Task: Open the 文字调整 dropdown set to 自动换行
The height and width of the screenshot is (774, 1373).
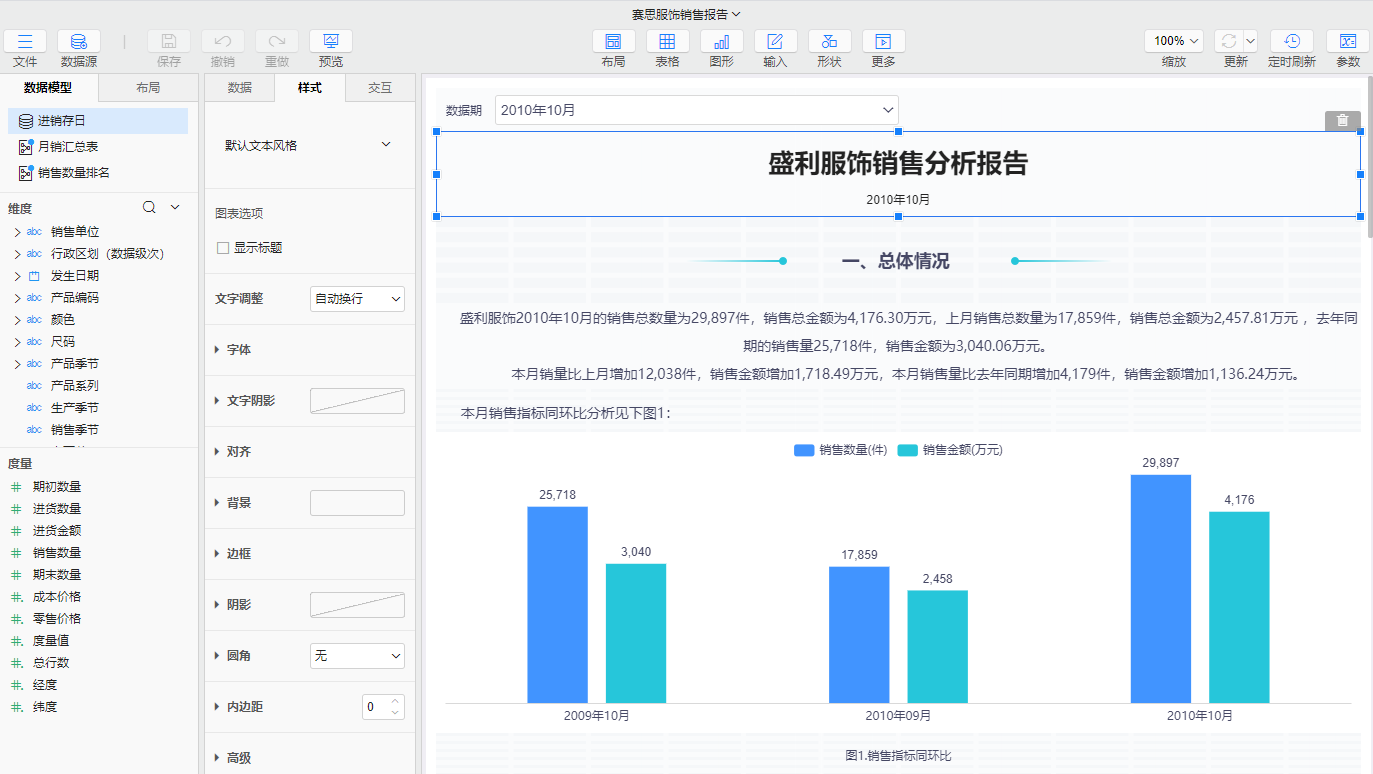Action: [357, 298]
